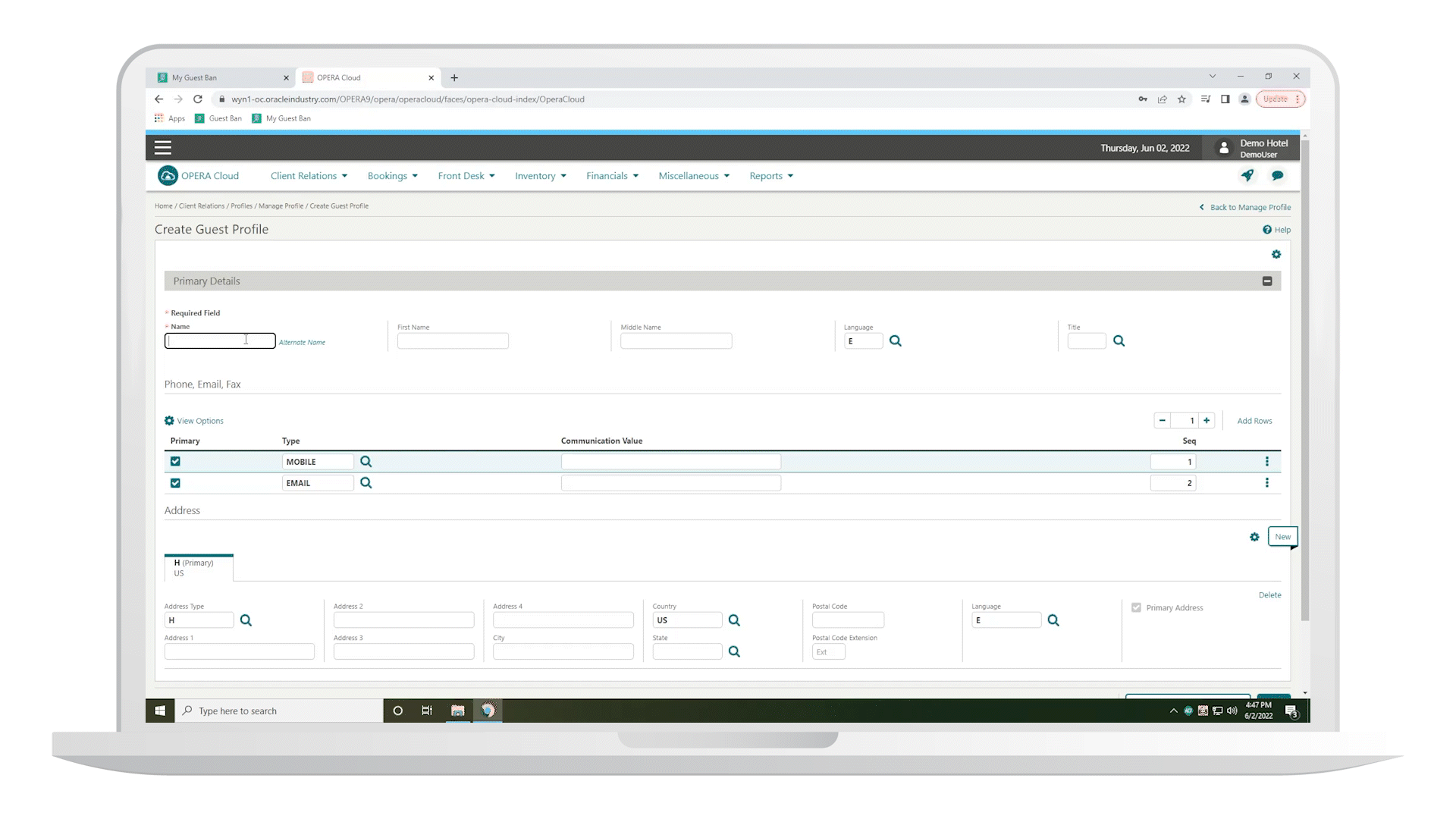Open page settings gear above Primary Details

pos(1276,255)
